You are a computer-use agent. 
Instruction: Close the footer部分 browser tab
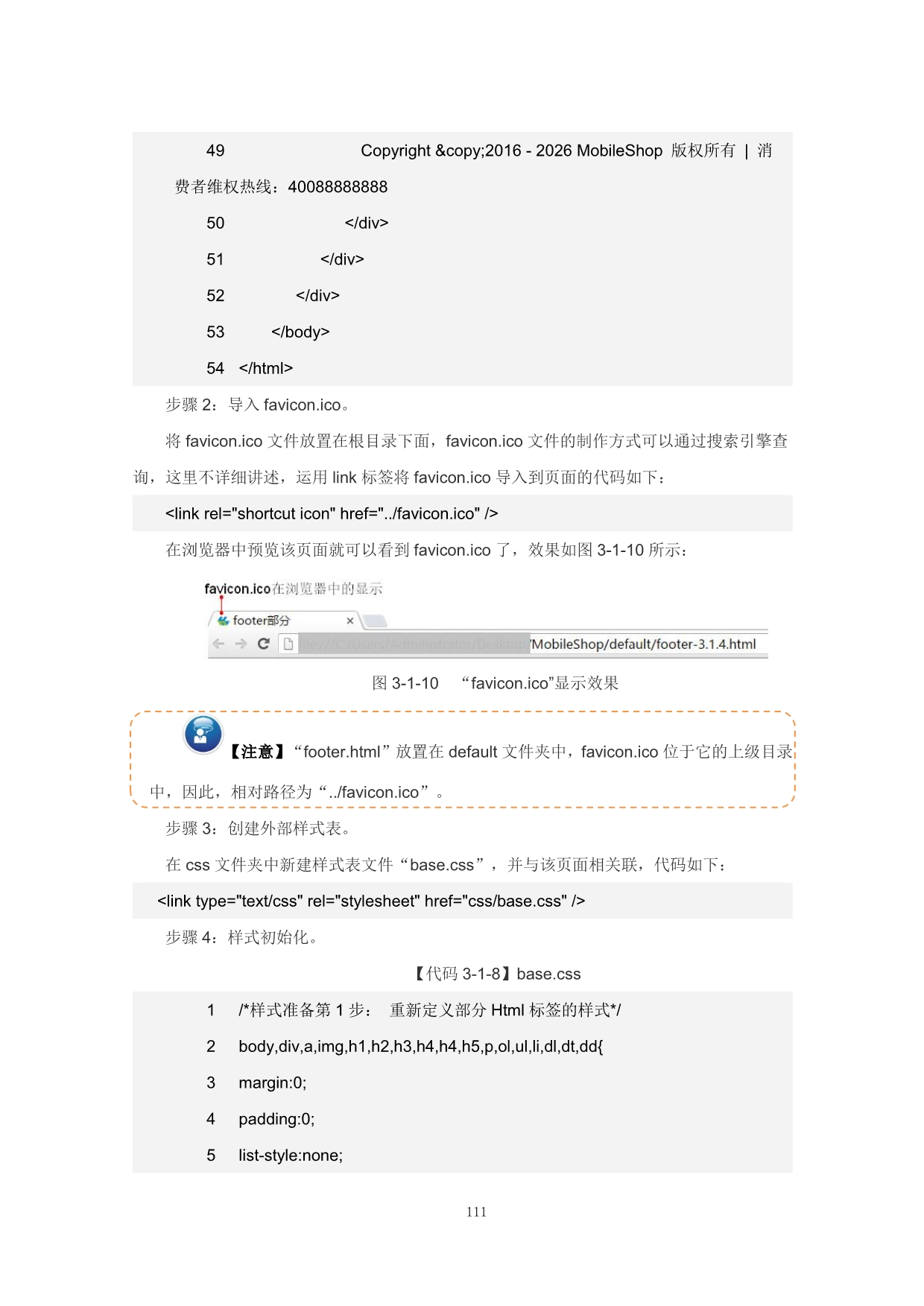(x=350, y=621)
